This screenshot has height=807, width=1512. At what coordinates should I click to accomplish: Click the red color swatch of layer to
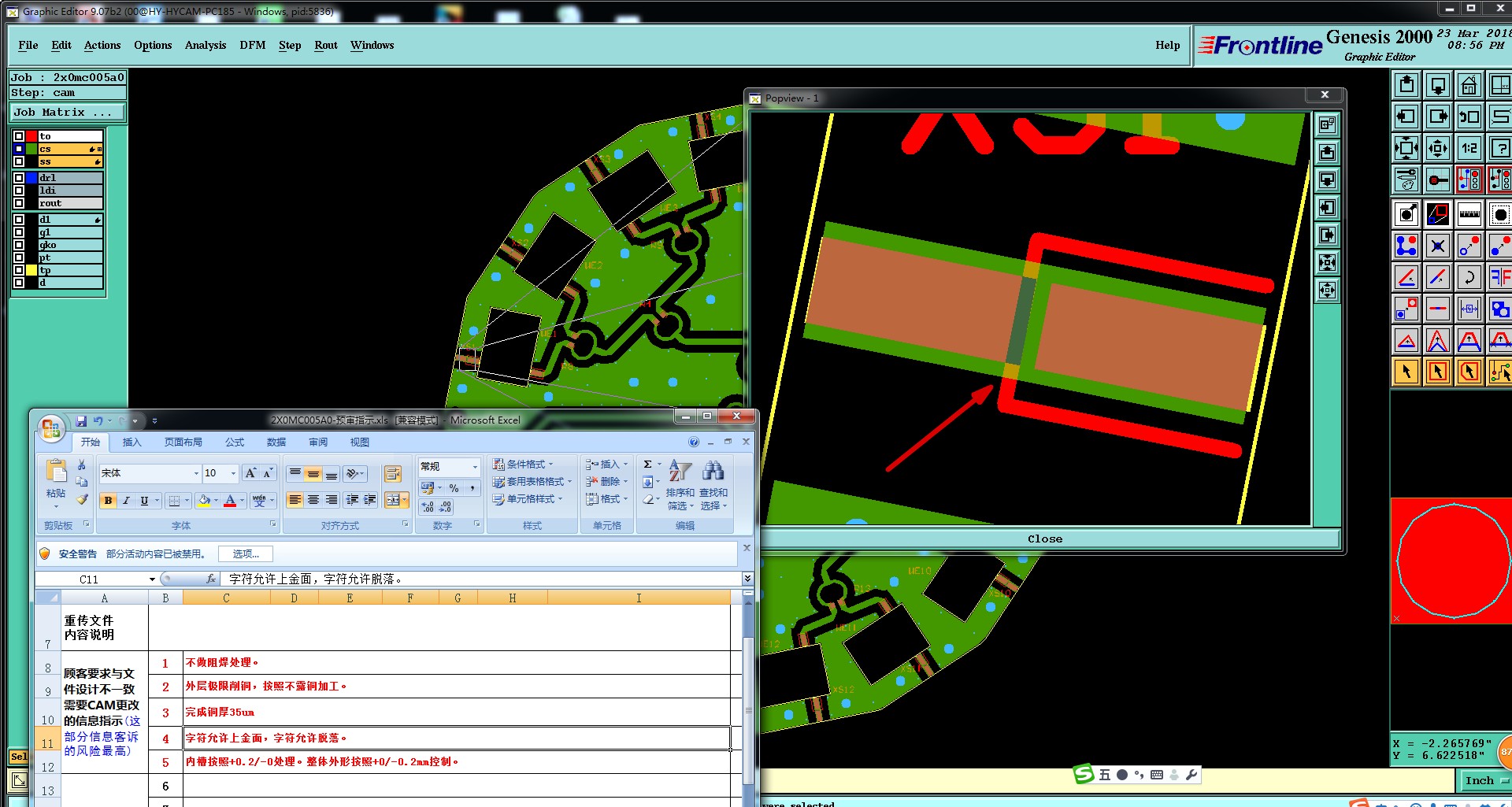click(x=32, y=136)
